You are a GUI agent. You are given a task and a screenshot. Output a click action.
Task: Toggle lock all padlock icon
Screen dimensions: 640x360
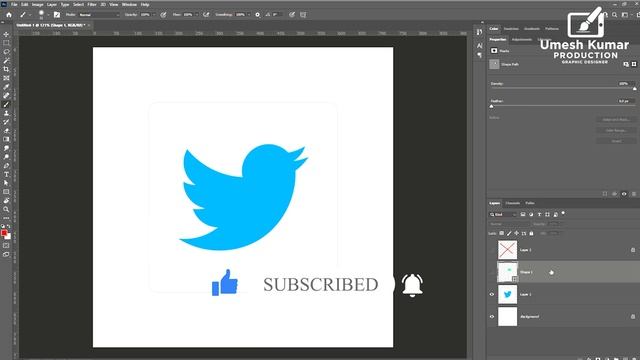[x=531, y=233]
